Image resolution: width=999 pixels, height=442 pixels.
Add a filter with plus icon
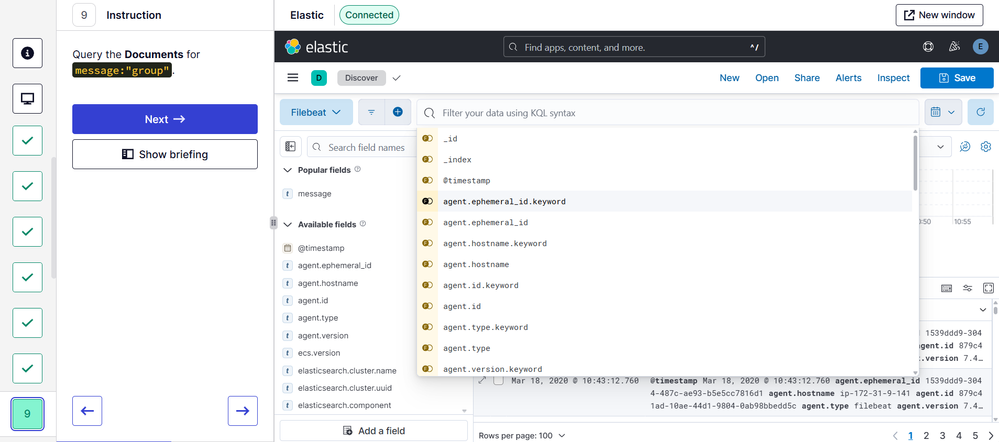pyautogui.click(x=397, y=113)
